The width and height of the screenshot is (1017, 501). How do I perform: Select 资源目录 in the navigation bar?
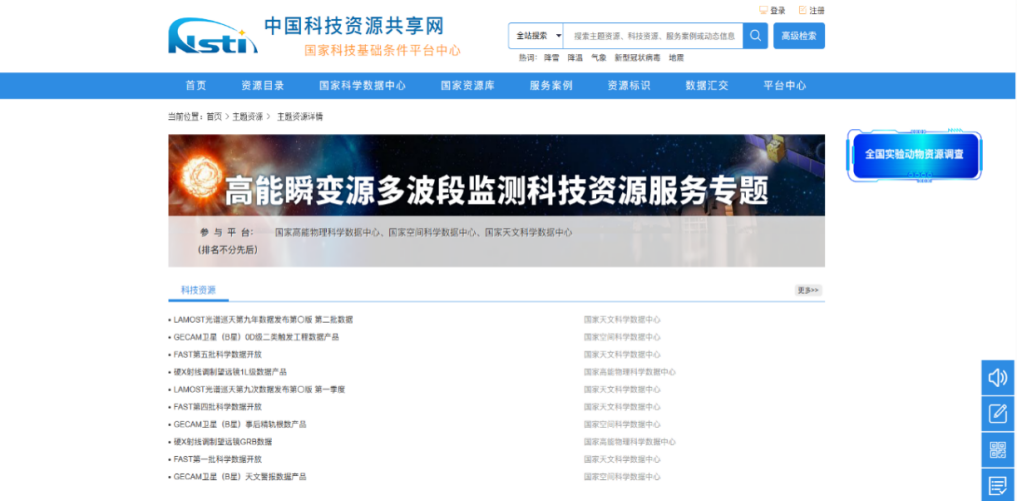coord(262,86)
